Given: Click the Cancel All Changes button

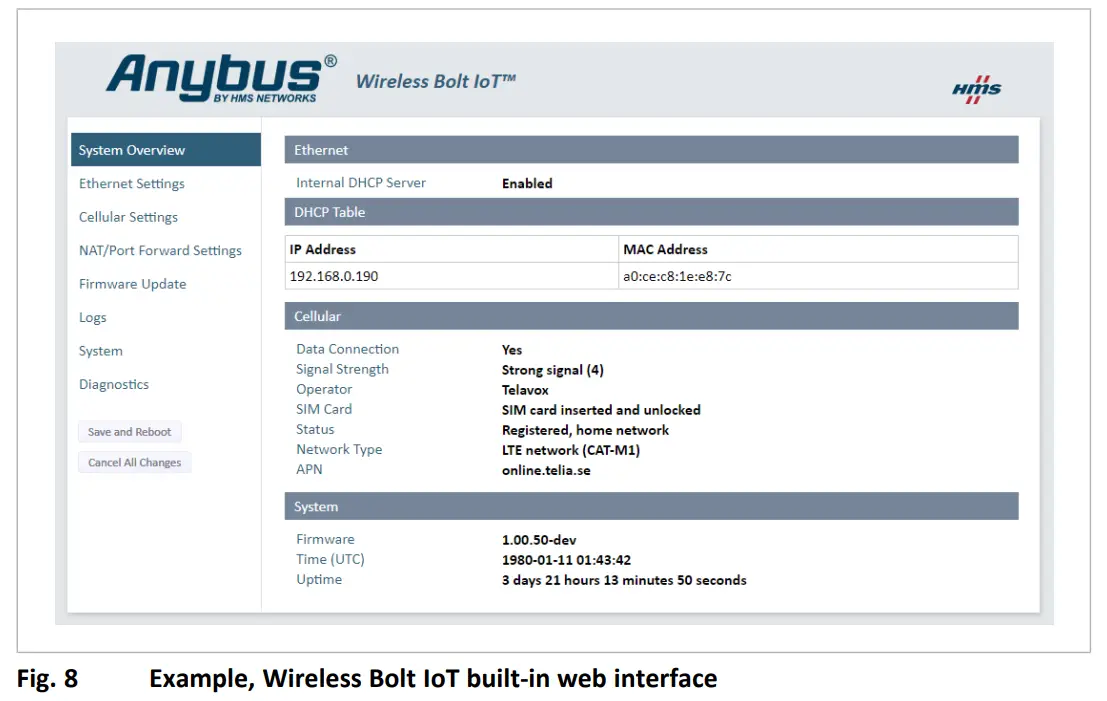Looking at the screenshot, I should pyautogui.click(x=134, y=462).
